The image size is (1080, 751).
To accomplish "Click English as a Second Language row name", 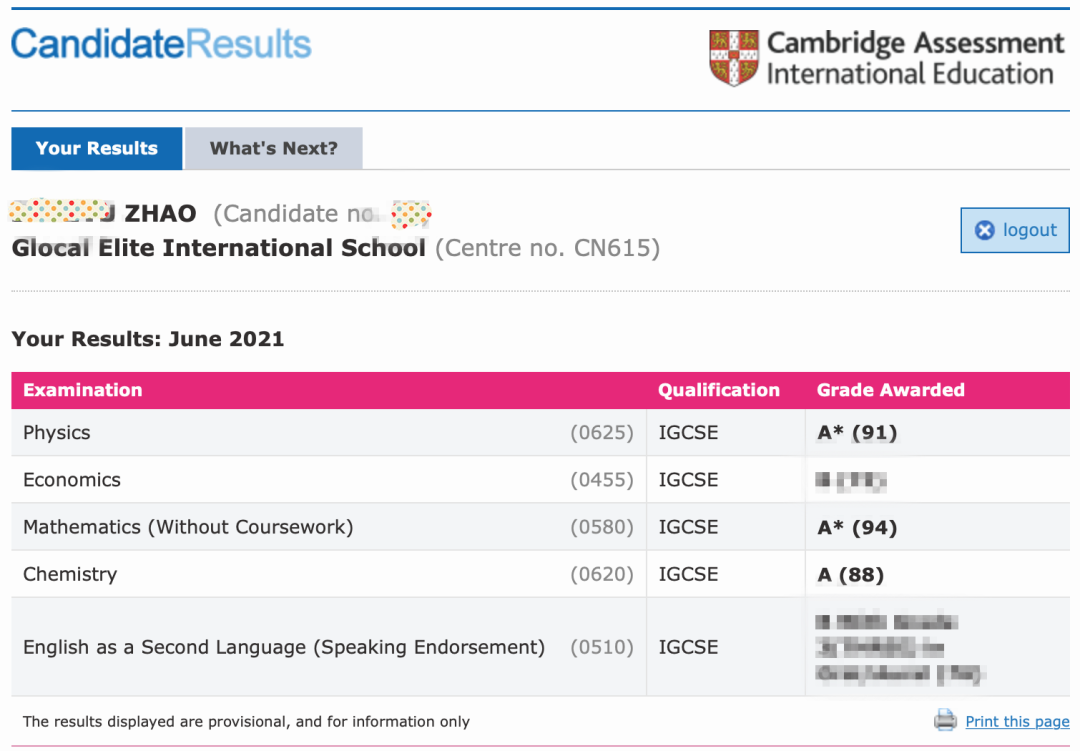I will pos(284,647).
